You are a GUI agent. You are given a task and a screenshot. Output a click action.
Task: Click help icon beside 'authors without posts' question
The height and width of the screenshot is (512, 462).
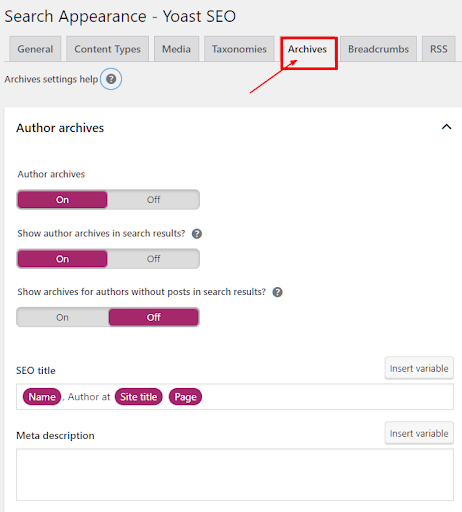(277, 292)
